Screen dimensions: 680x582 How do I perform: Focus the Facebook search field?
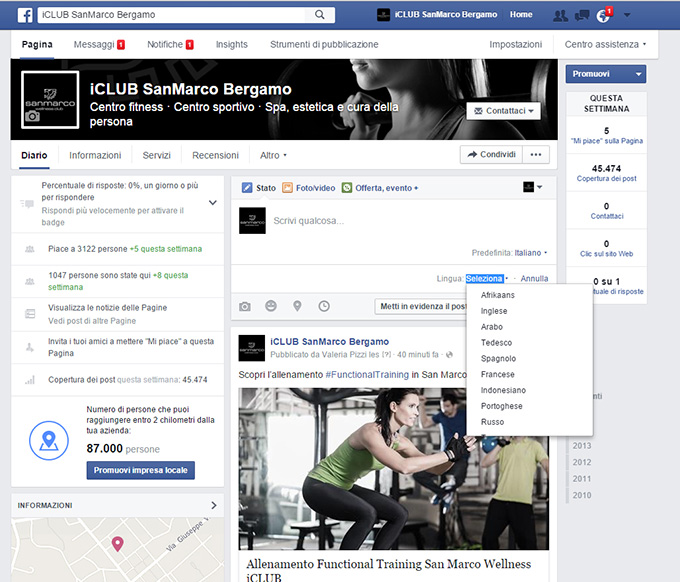coord(173,15)
